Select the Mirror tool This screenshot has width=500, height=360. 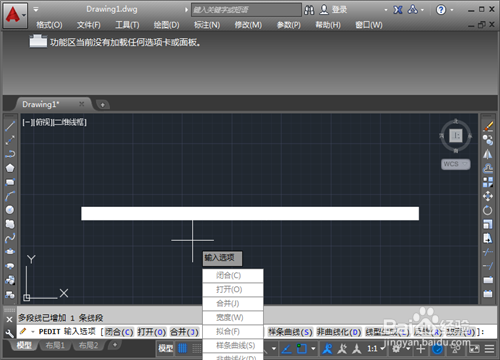[488, 154]
